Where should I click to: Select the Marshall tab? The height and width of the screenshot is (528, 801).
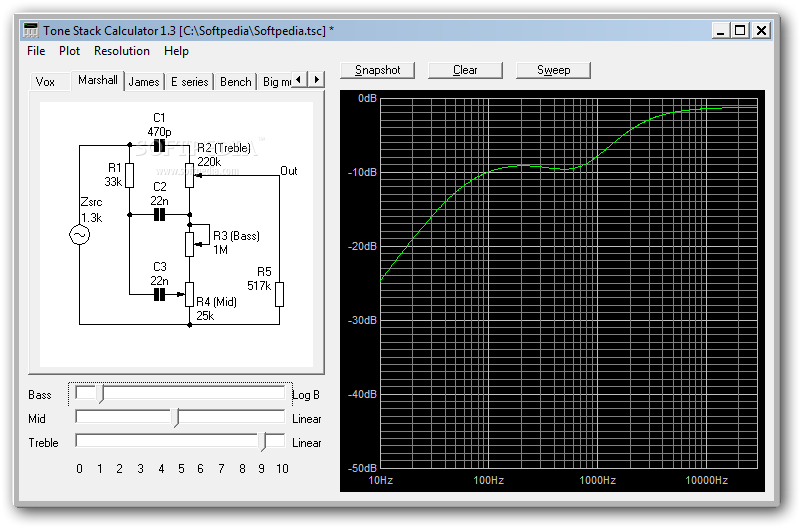(x=98, y=80)
